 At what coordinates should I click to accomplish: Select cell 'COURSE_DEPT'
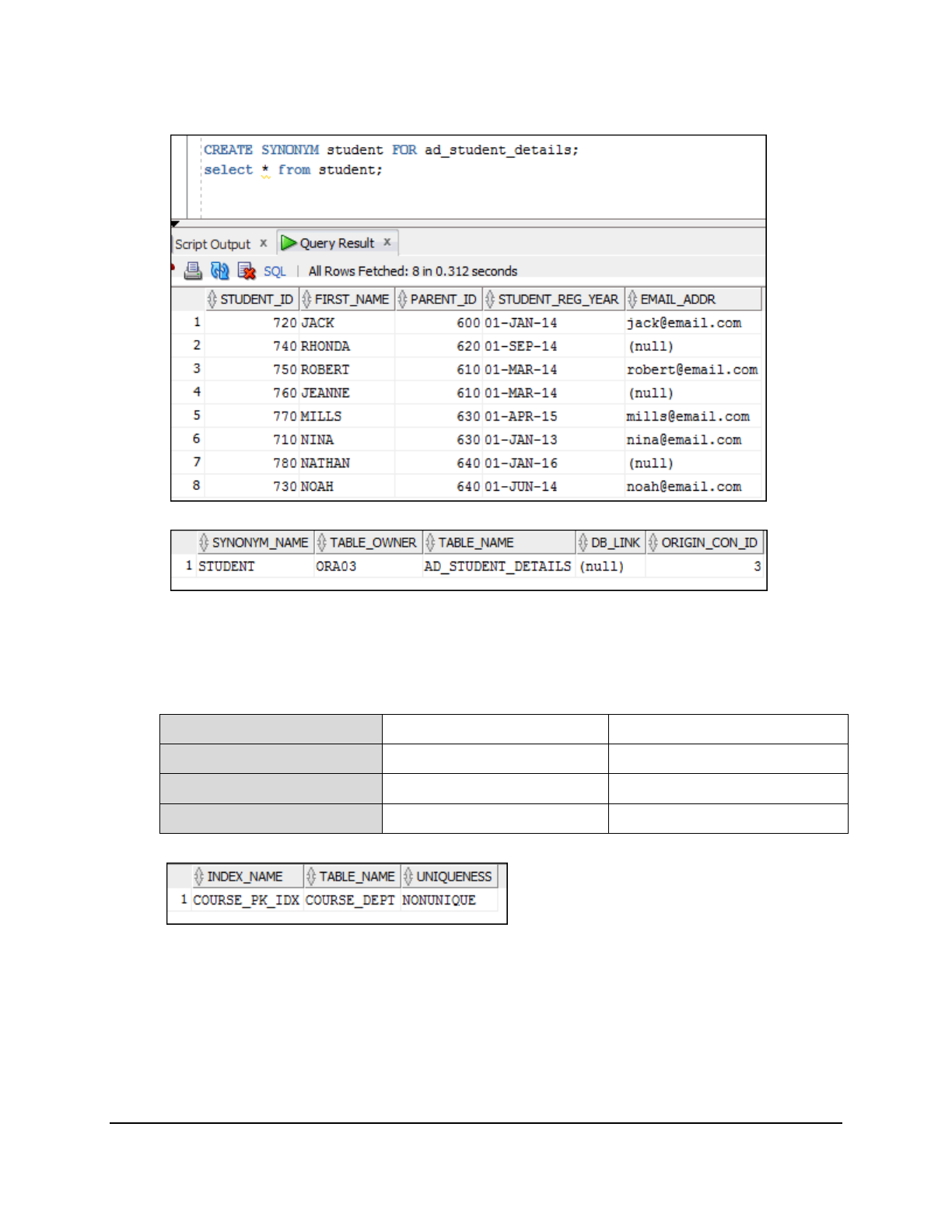click(x=350, y=900)
